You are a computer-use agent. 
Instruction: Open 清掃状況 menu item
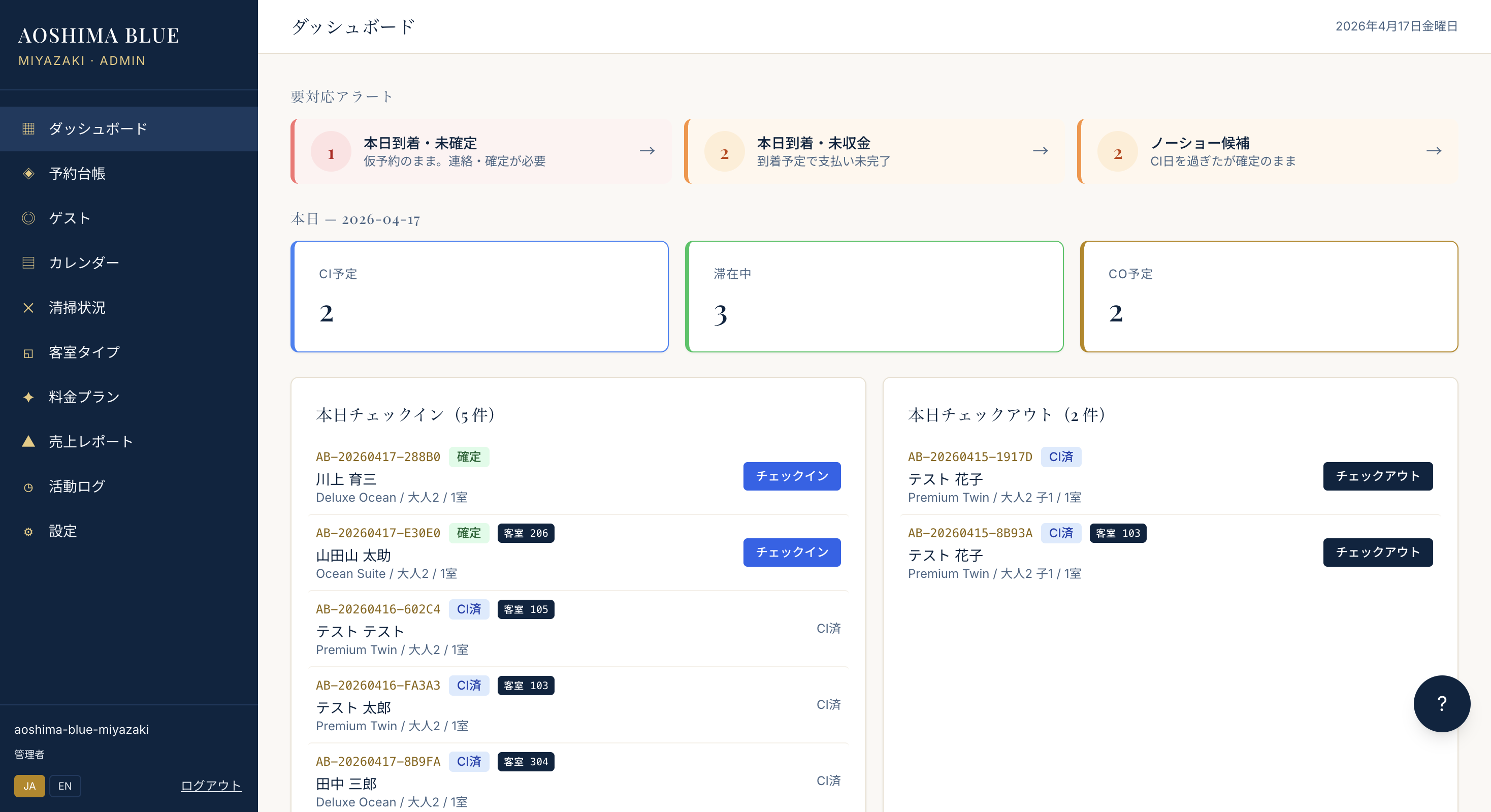point(129,307)
